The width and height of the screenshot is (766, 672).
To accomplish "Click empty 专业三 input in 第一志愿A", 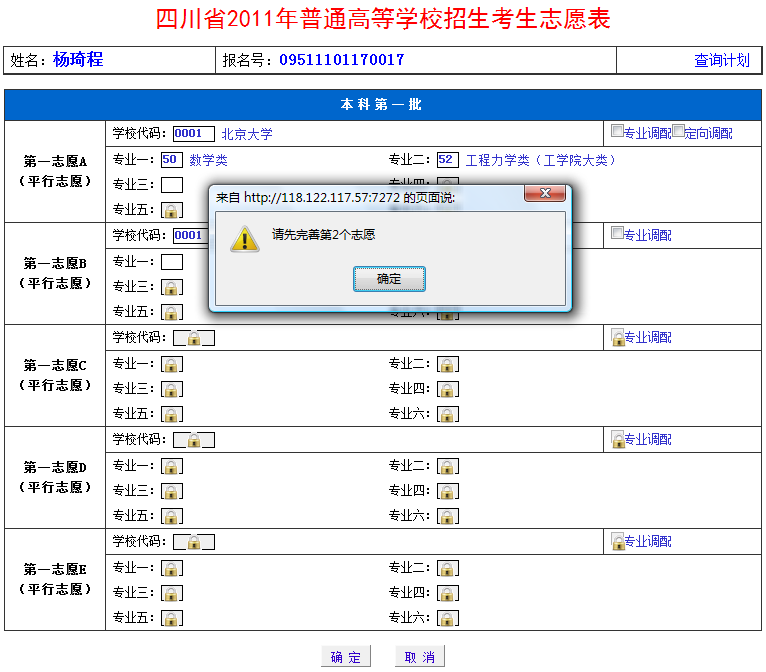I will (x=172, y=184).
